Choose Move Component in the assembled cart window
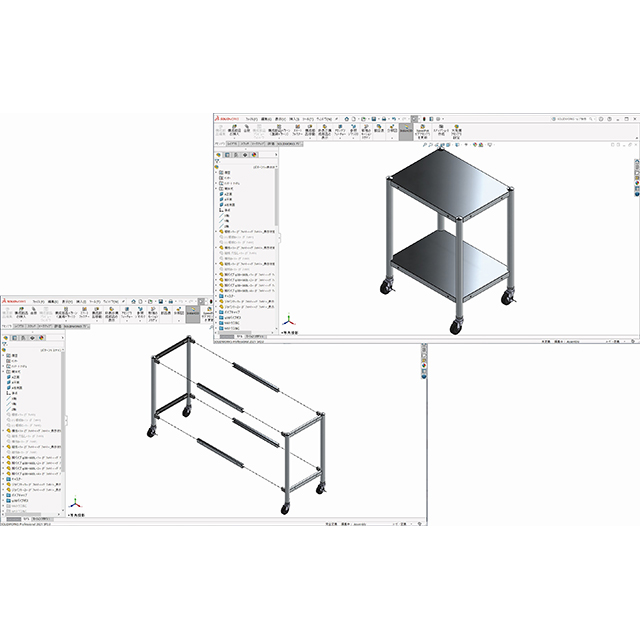Viewport: 640px width, 640px height. tap(310, 130)
